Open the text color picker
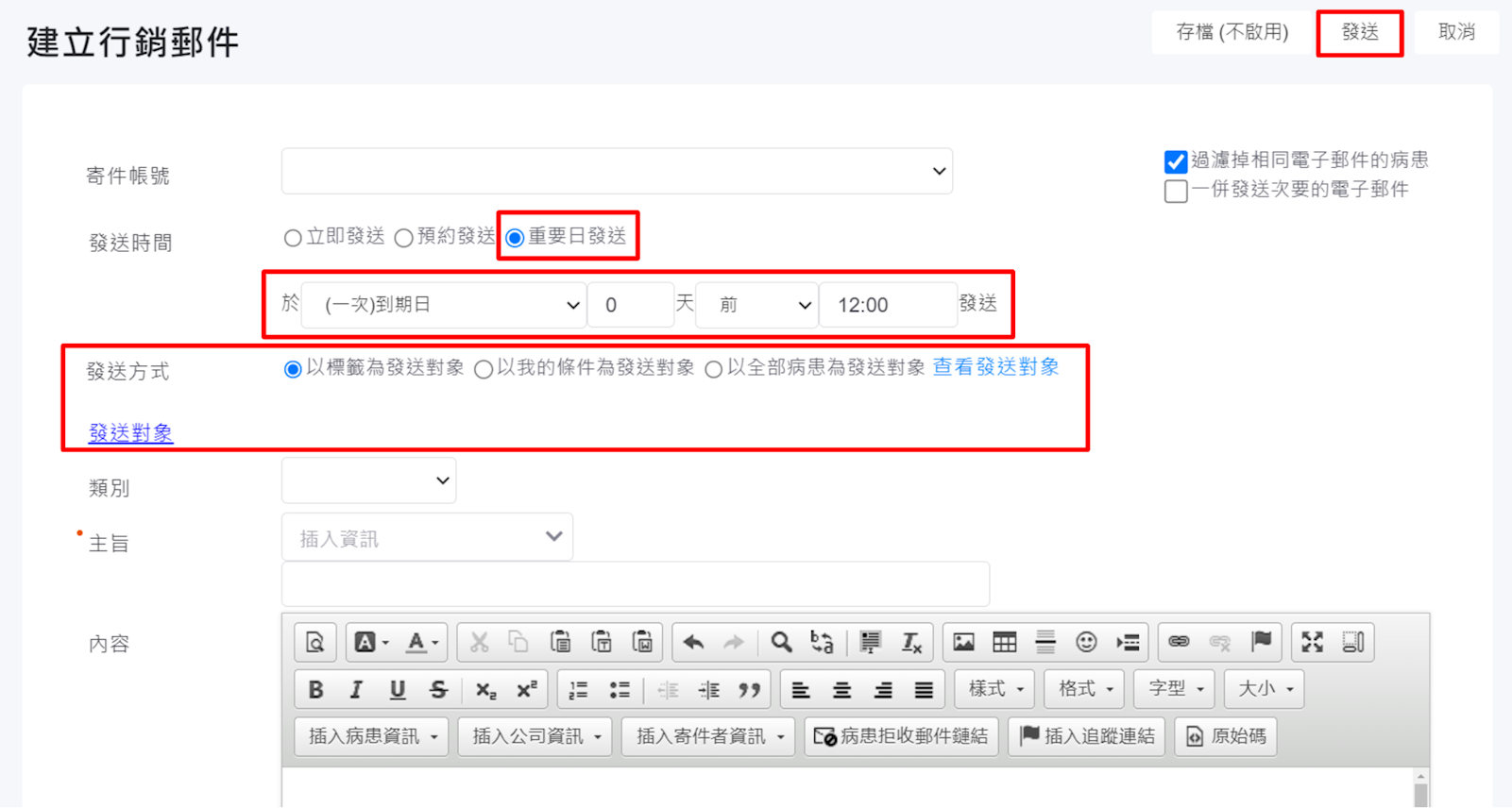Viewport: 1512px width, 808px height. pyautogui.click(x=421, y=643)
